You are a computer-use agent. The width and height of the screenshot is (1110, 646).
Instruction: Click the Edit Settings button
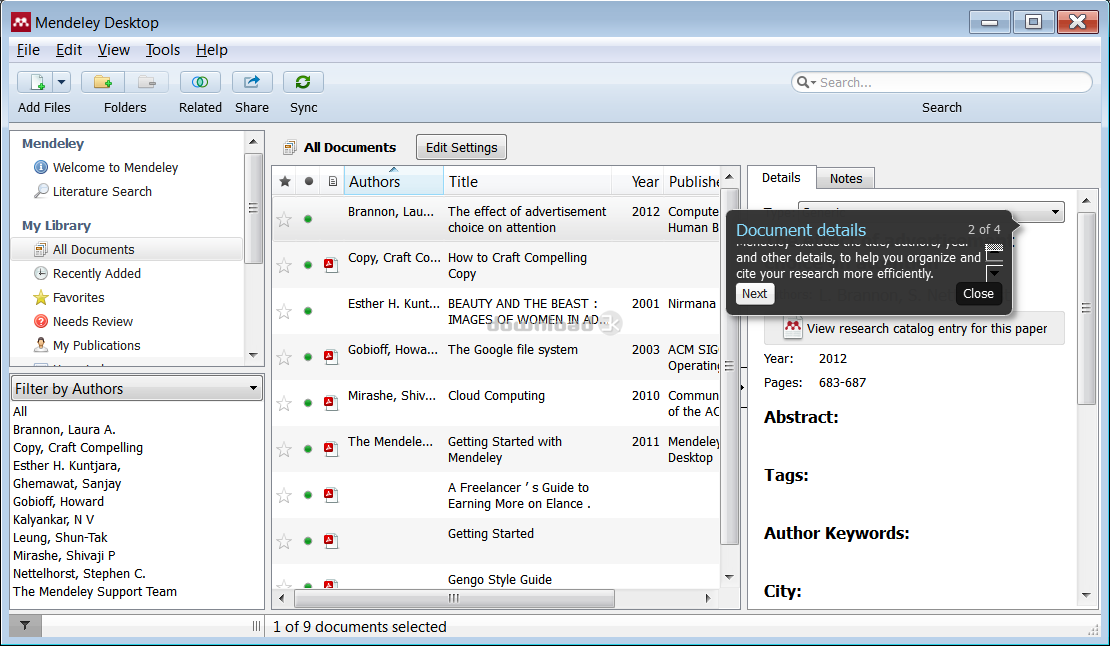pos(462,147)
